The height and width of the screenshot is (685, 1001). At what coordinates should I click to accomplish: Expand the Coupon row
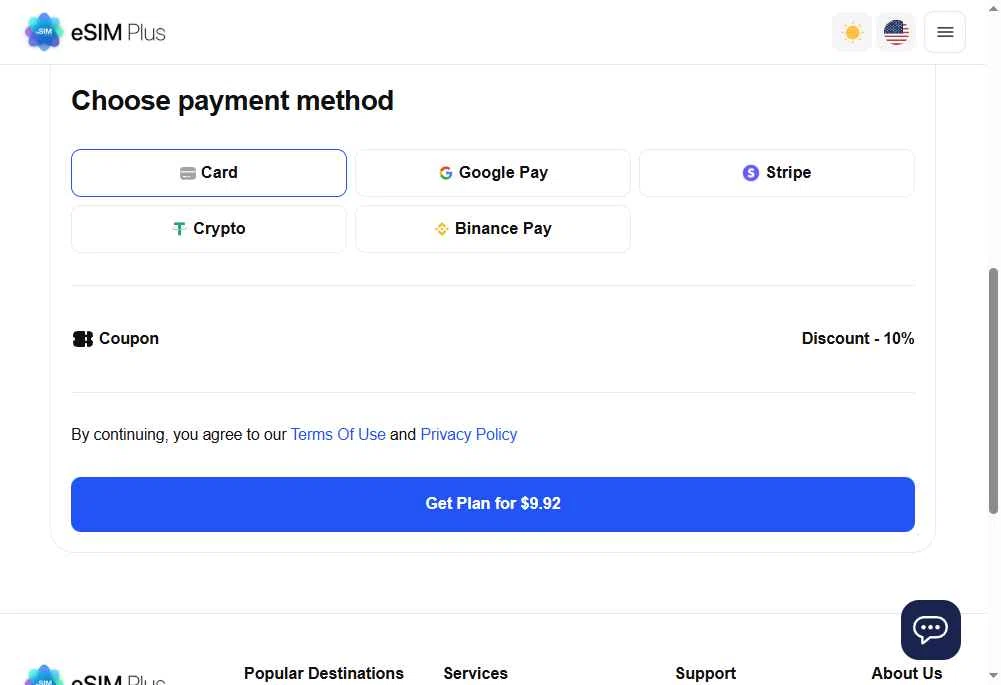(493, 338)
